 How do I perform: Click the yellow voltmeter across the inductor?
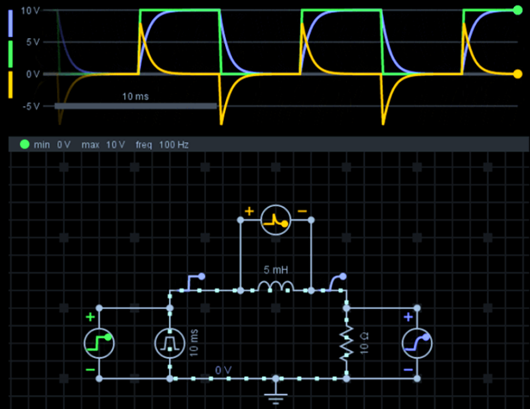pos(276,220)
